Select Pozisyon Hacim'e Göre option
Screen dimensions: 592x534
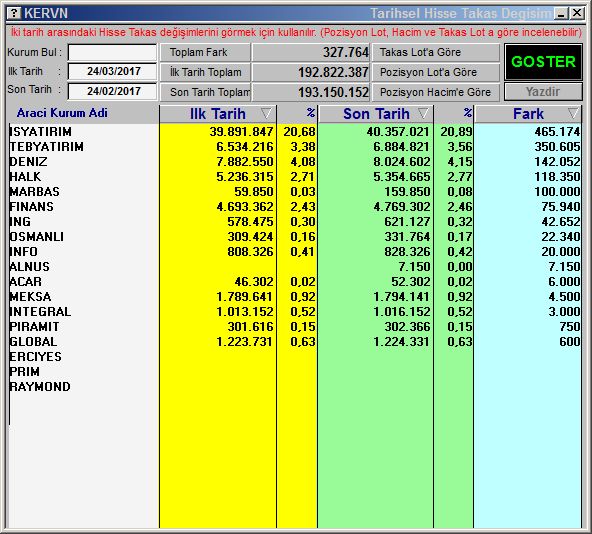(436, 92)
